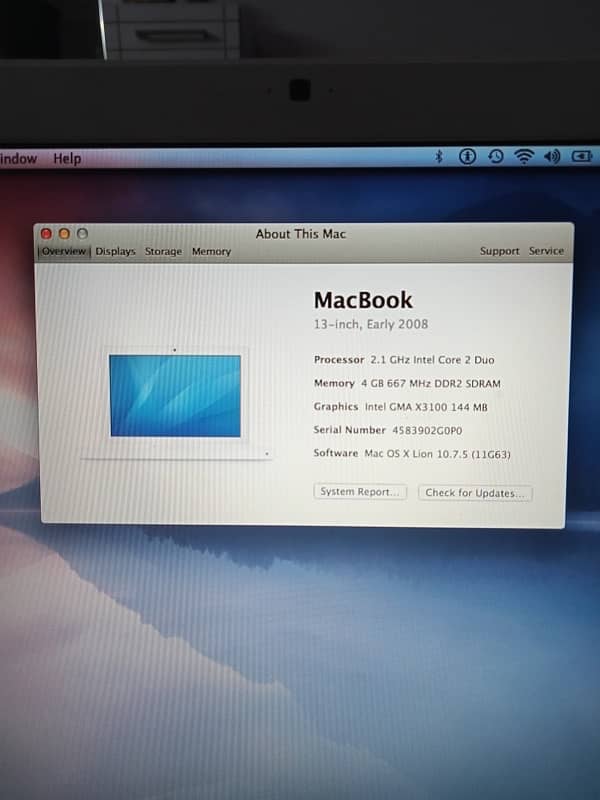The width and height of the screenshot is (600, 800).
Task: Open the Support link
Action: click(499, 251)
